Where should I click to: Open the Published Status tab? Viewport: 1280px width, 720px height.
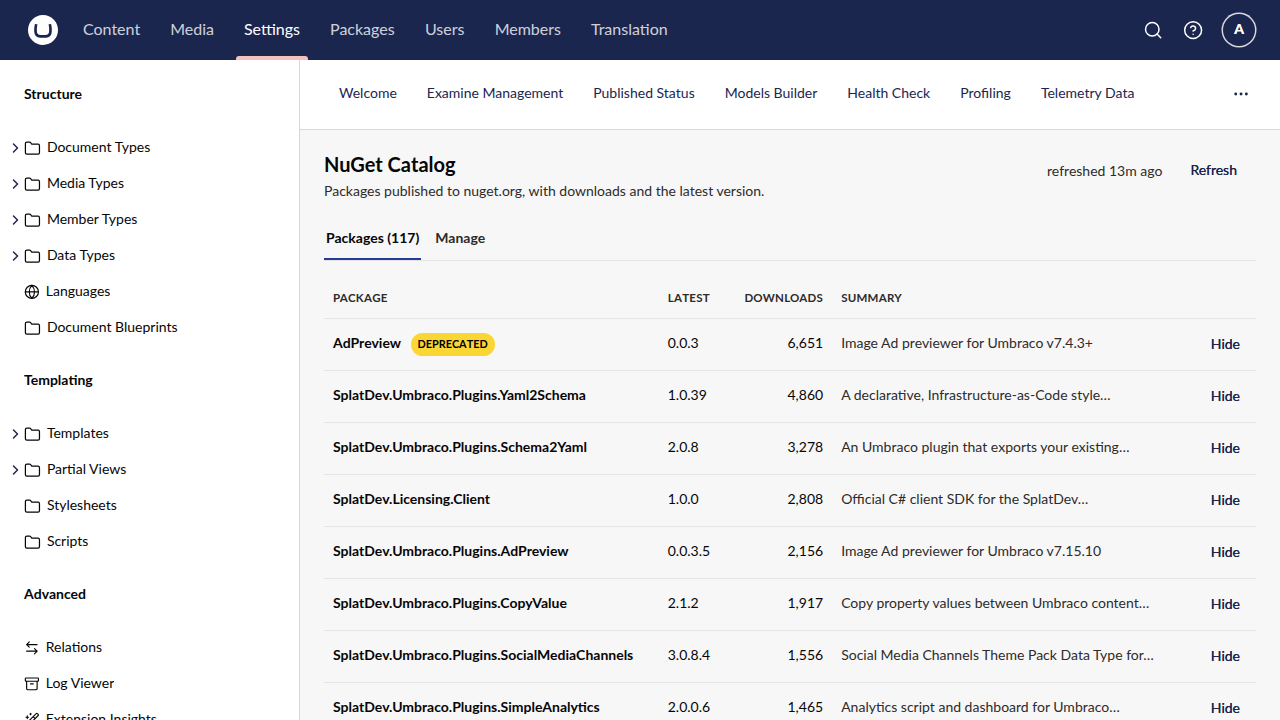pos(644,93)
